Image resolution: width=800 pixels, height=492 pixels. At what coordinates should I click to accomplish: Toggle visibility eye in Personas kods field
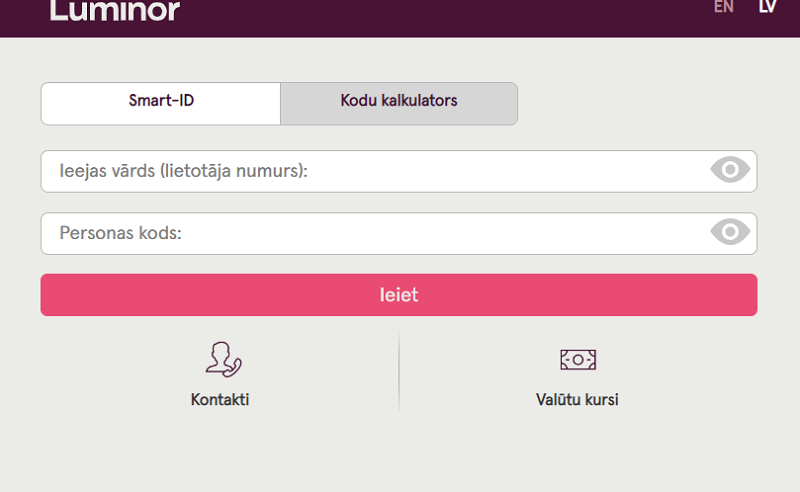730,232
